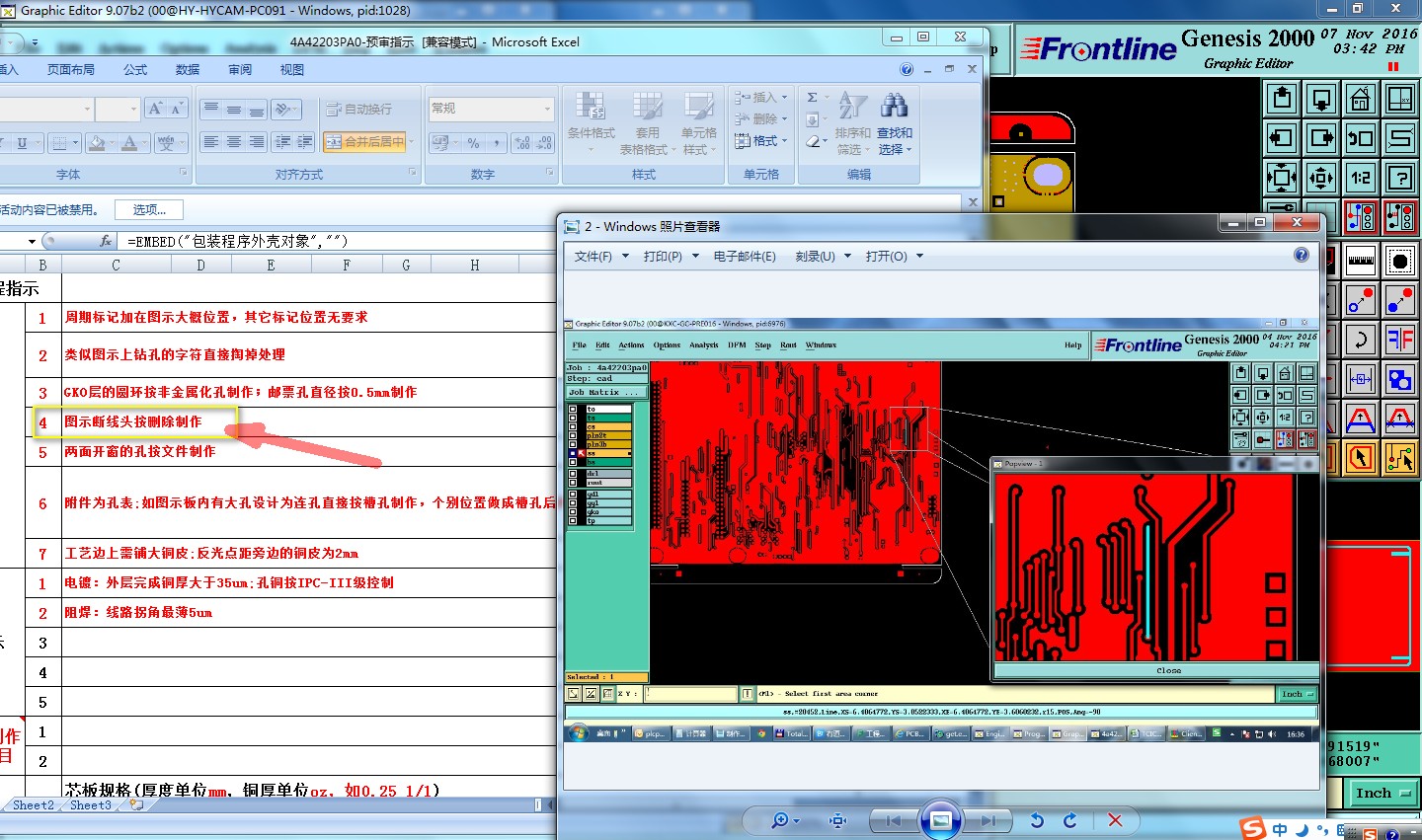Select cell '图示断线头按删除制作'
Viewport: 1422px width, 840px height.
point(132,421)
